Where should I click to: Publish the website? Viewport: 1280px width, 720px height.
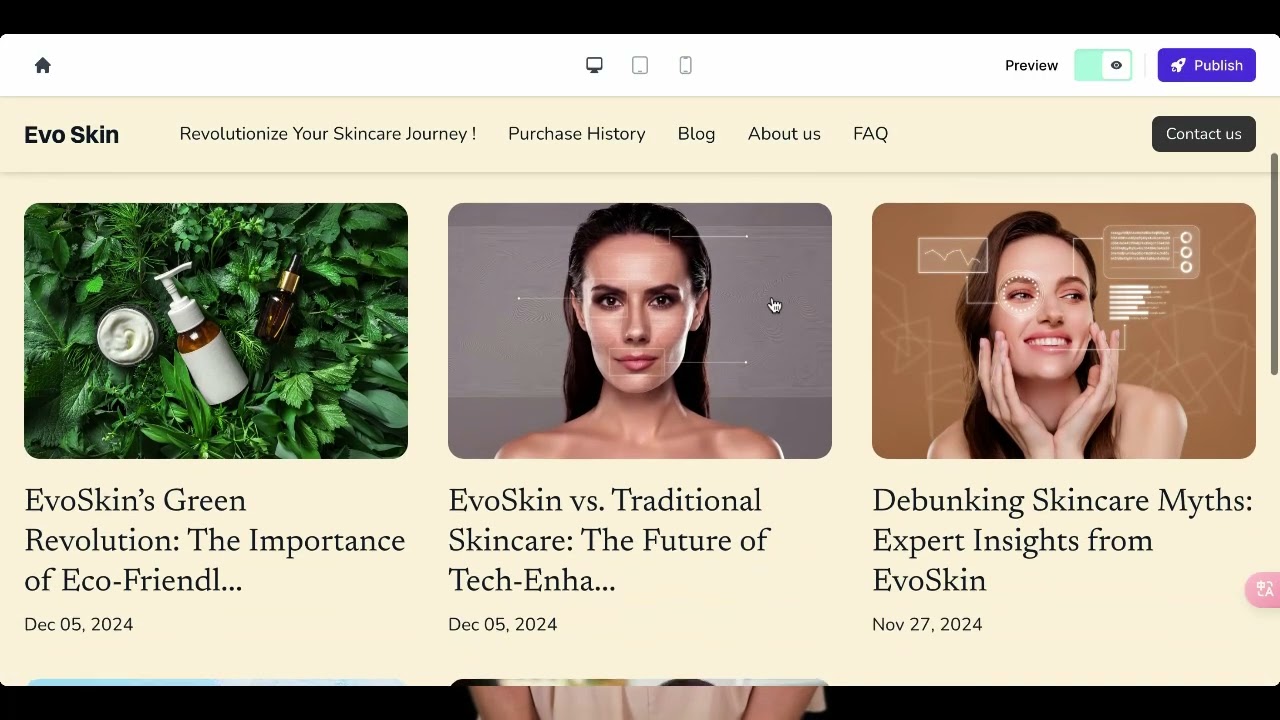click(1207, 65)
